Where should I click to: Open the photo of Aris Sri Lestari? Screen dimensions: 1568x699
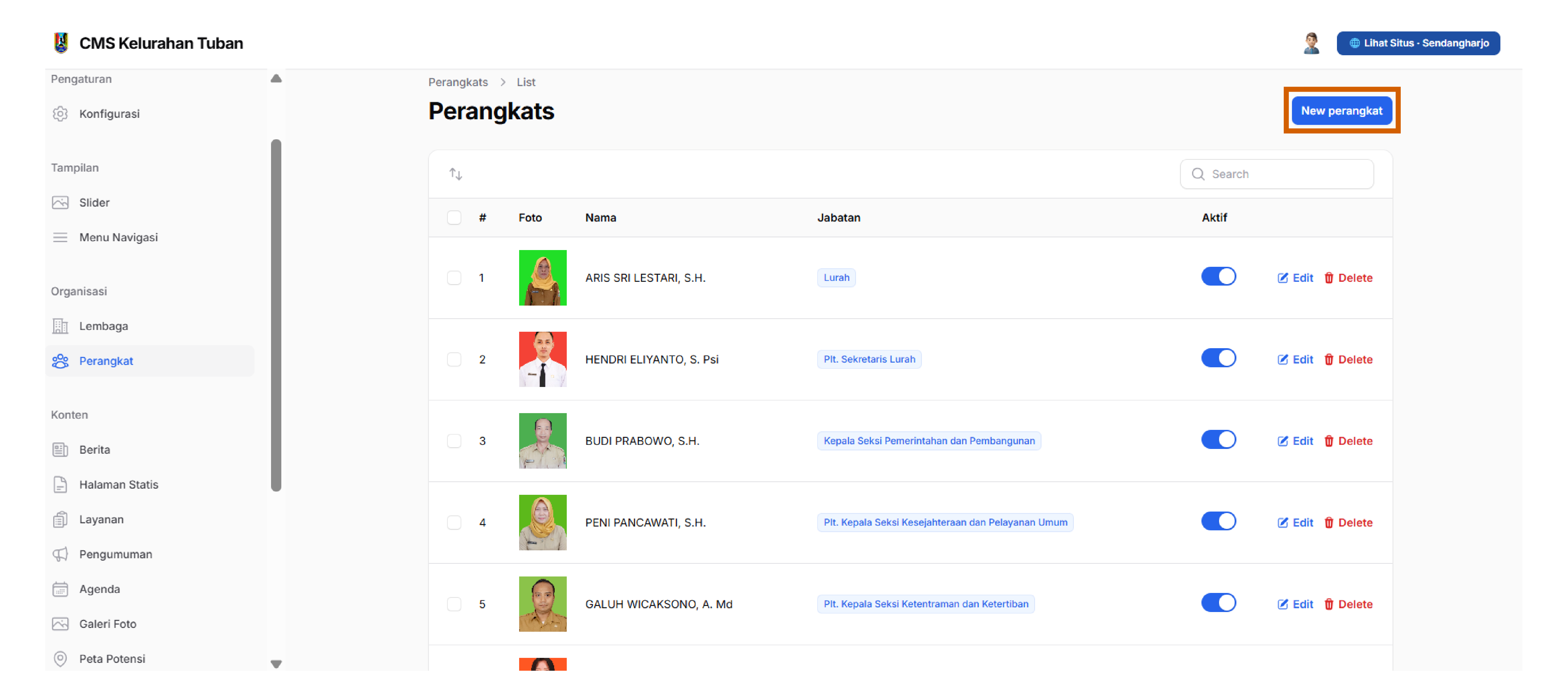tap(542, 278)
